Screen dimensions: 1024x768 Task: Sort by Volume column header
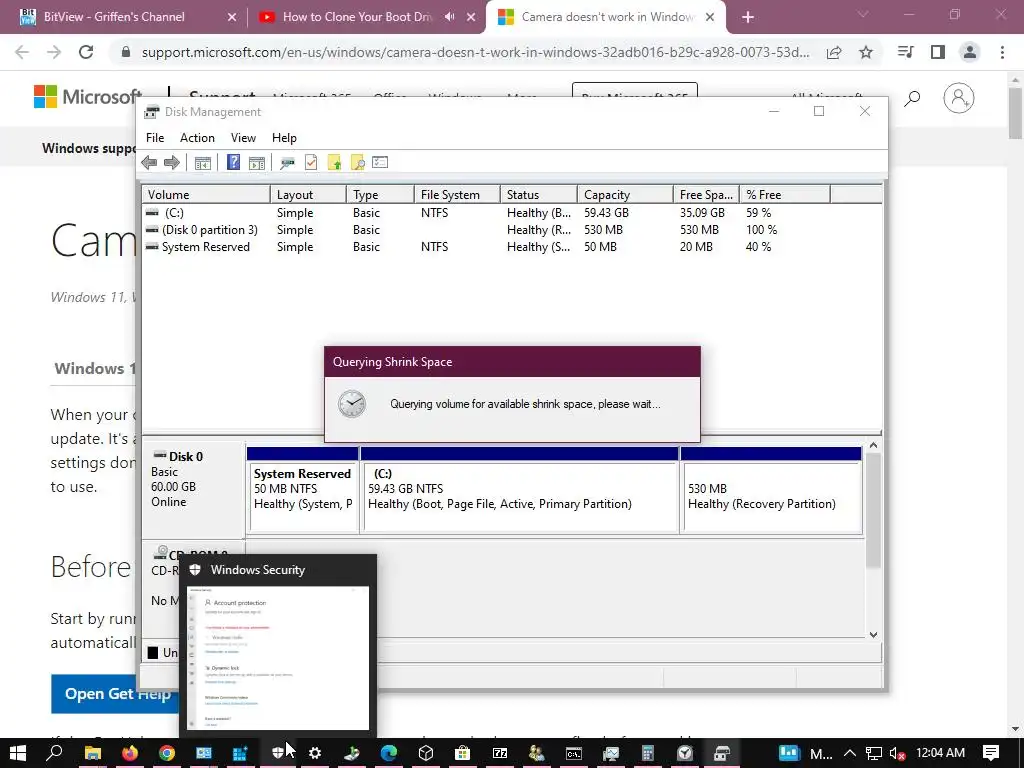206,195
